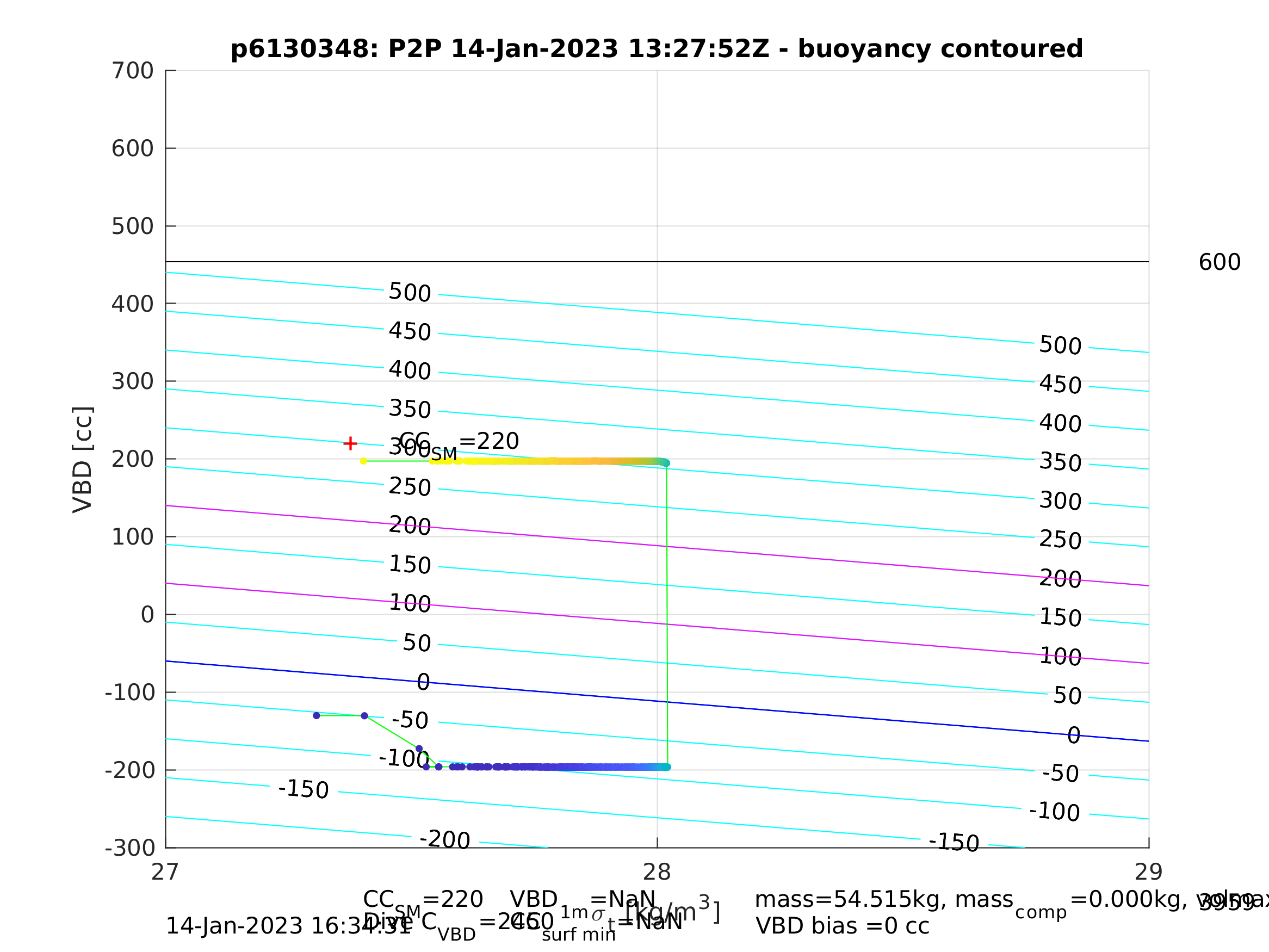Click the right-side contour label 400
Image resolution: width=1269 pixels, height=952 pixels.
tap(1060, 423)
